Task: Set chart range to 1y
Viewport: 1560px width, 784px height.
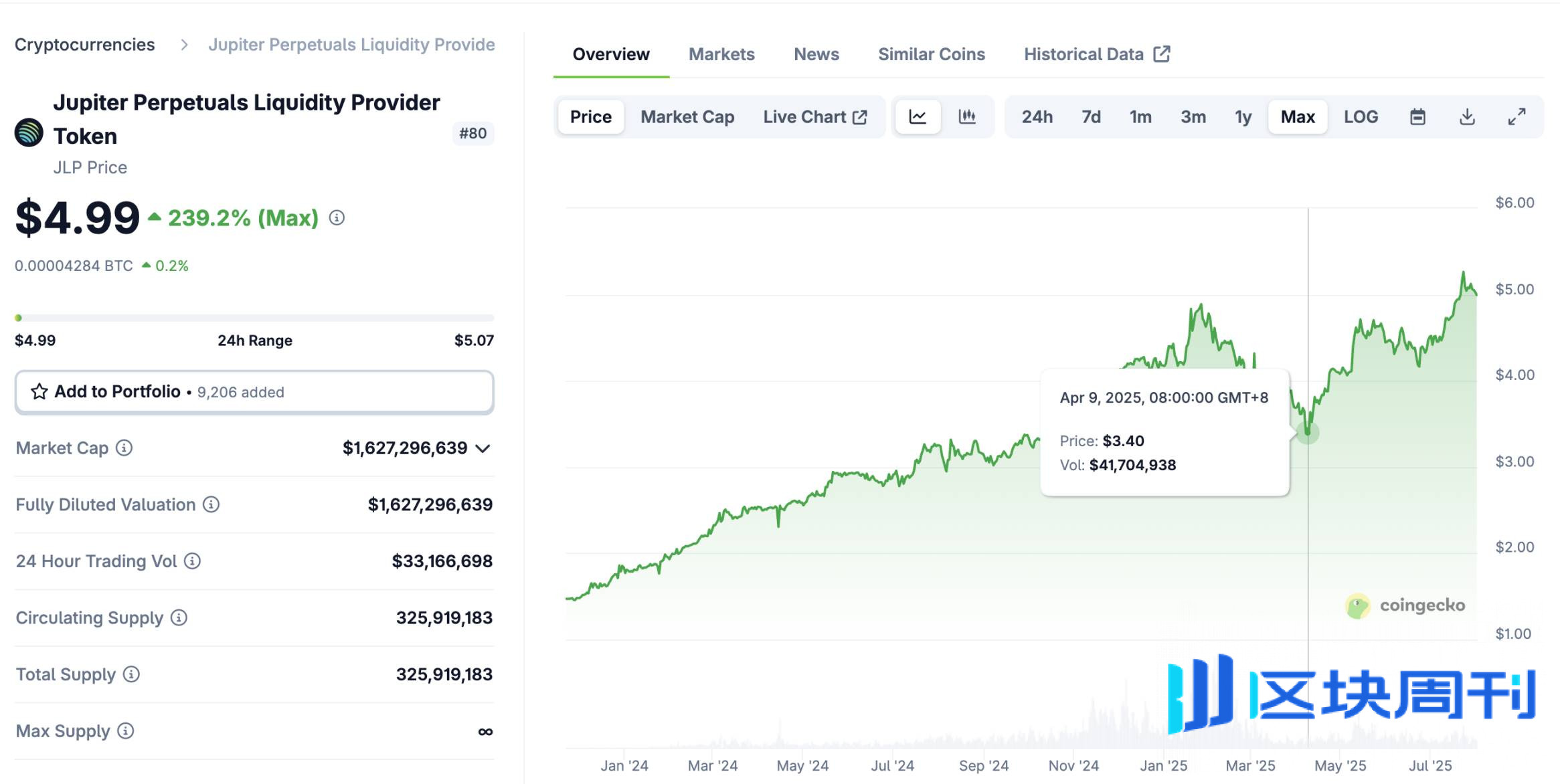Action: tap(1243, 117)
